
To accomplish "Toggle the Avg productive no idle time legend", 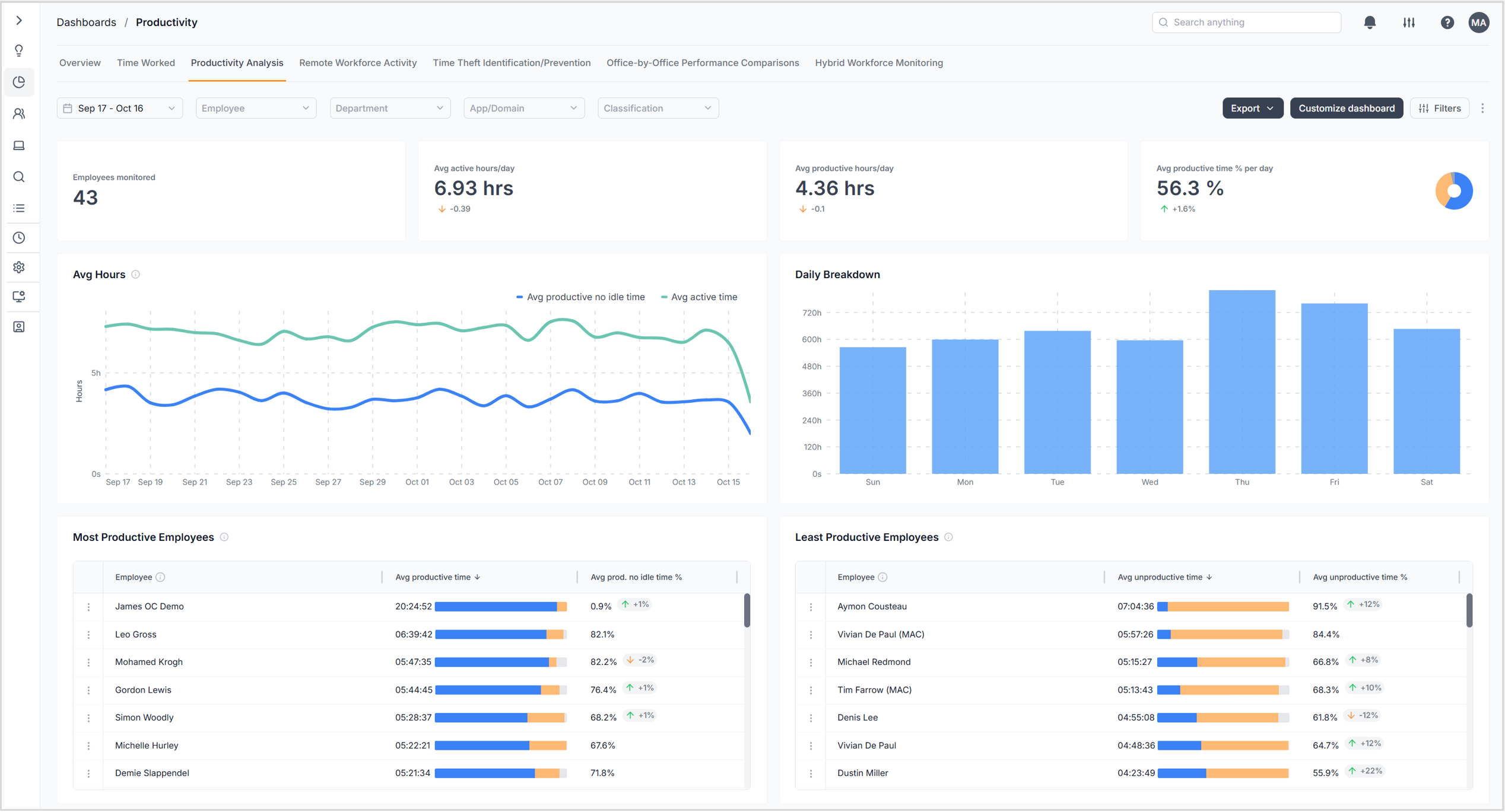I will 580,297.
